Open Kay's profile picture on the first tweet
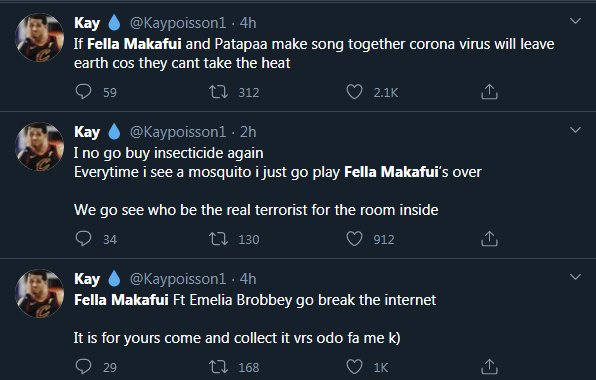The image size is (596, 380). pos(40,37)
